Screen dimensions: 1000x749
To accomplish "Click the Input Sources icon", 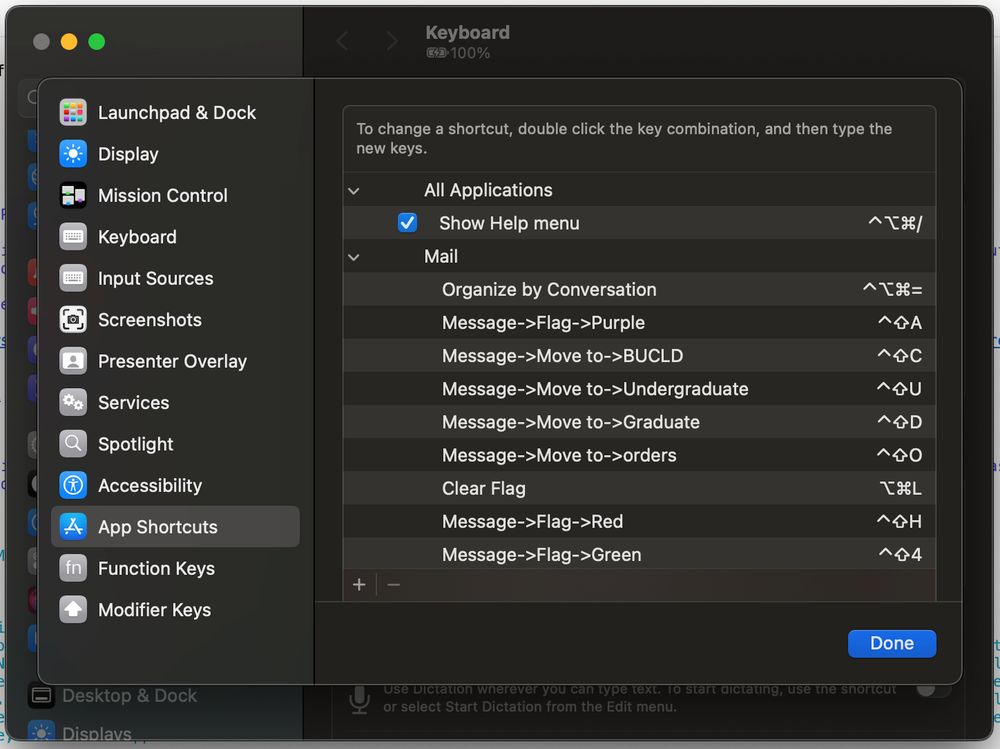I will point(73,278).
